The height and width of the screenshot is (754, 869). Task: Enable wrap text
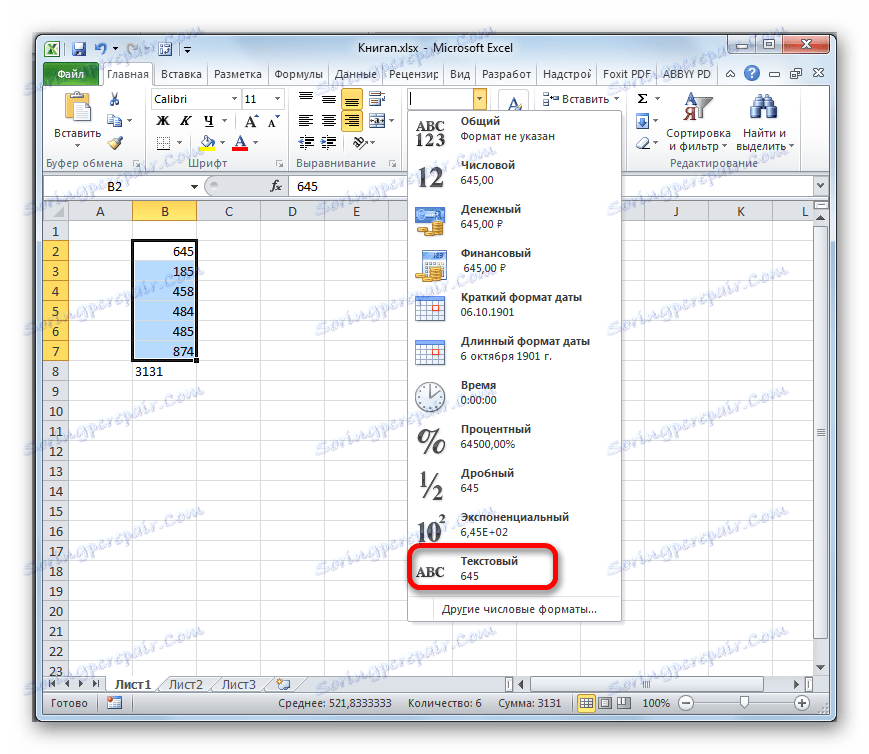tap(377, 99)
